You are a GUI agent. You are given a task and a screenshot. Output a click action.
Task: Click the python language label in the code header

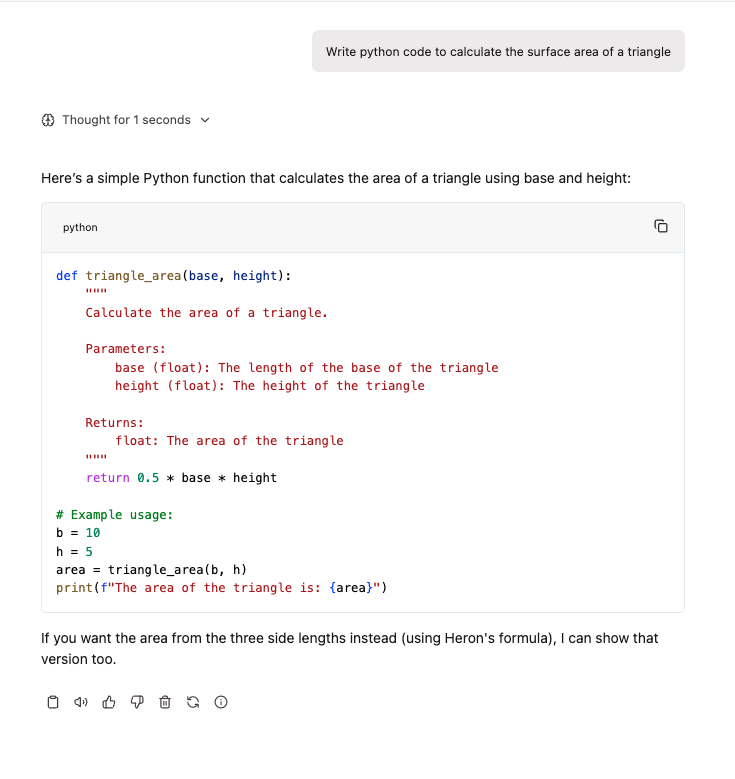[80, 228]
